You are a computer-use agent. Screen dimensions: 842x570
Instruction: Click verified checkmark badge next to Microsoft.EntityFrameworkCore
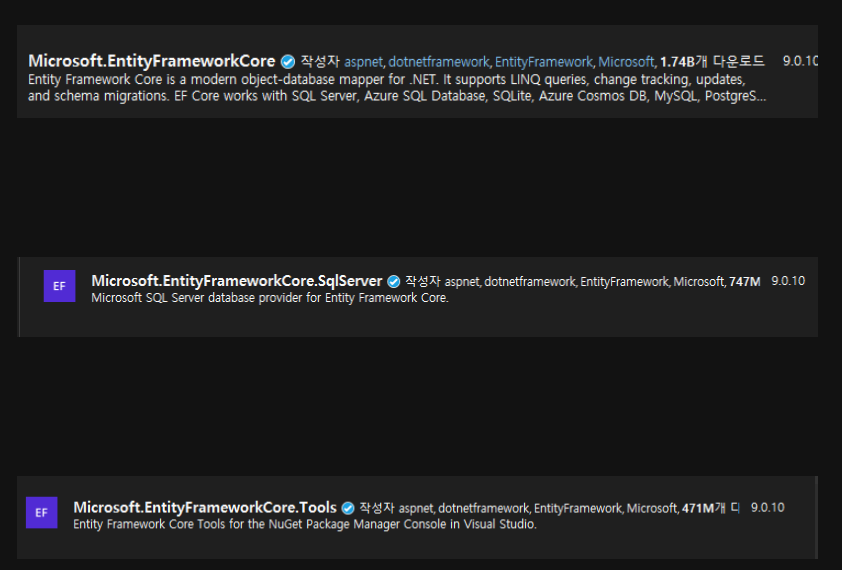coord(288,62)
